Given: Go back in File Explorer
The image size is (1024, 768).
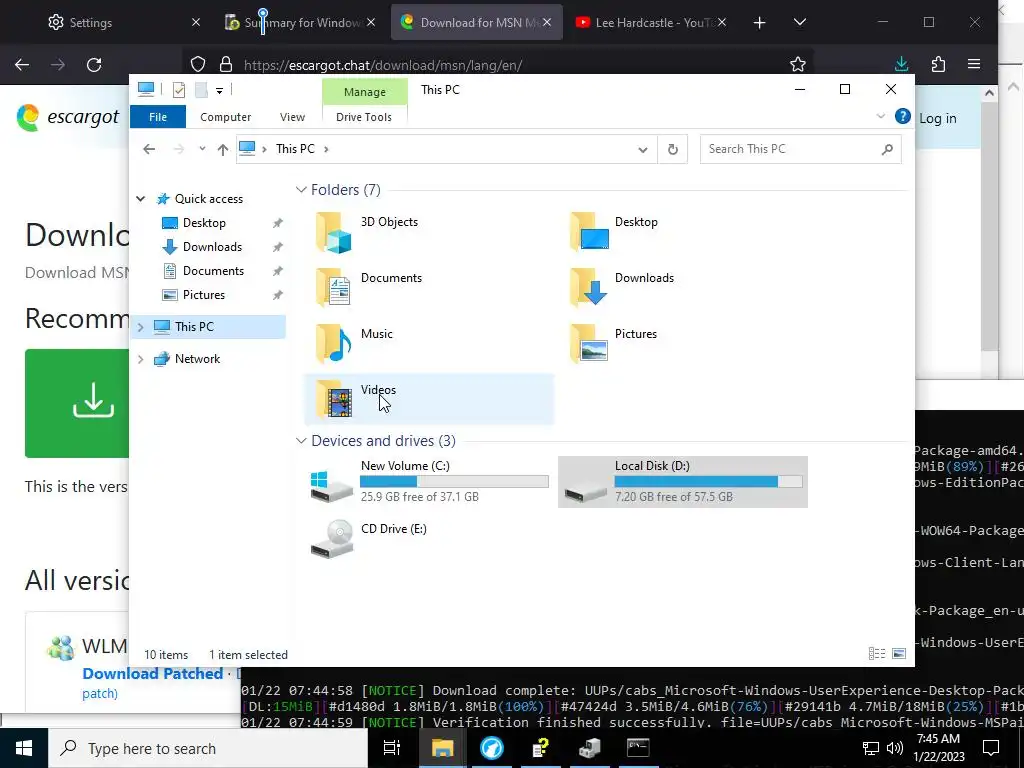Looking at the screenshot, I should (x=149, y=149).
